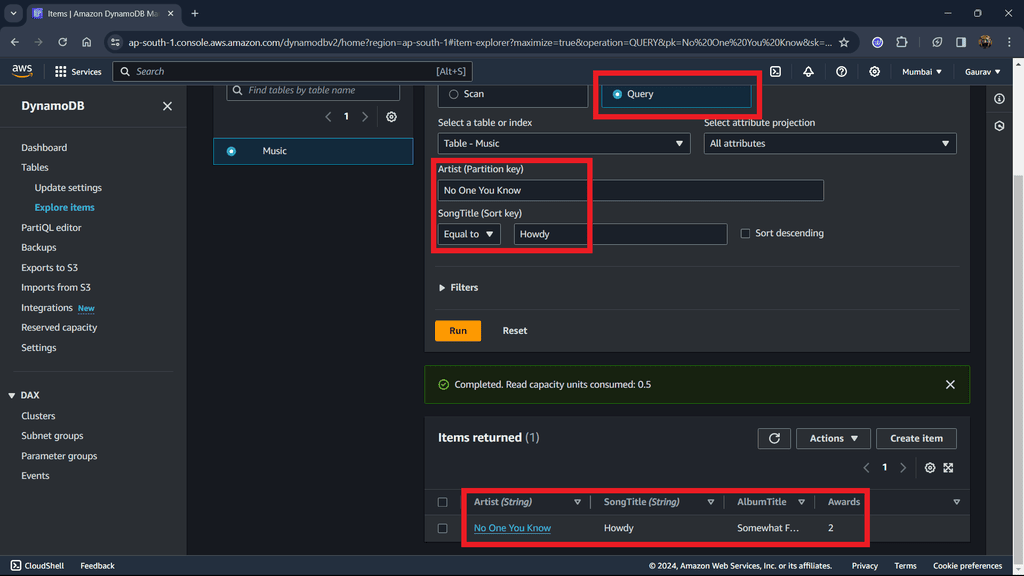
Task: Open the All attributes projection dropdown
Action: click(829, 144)
